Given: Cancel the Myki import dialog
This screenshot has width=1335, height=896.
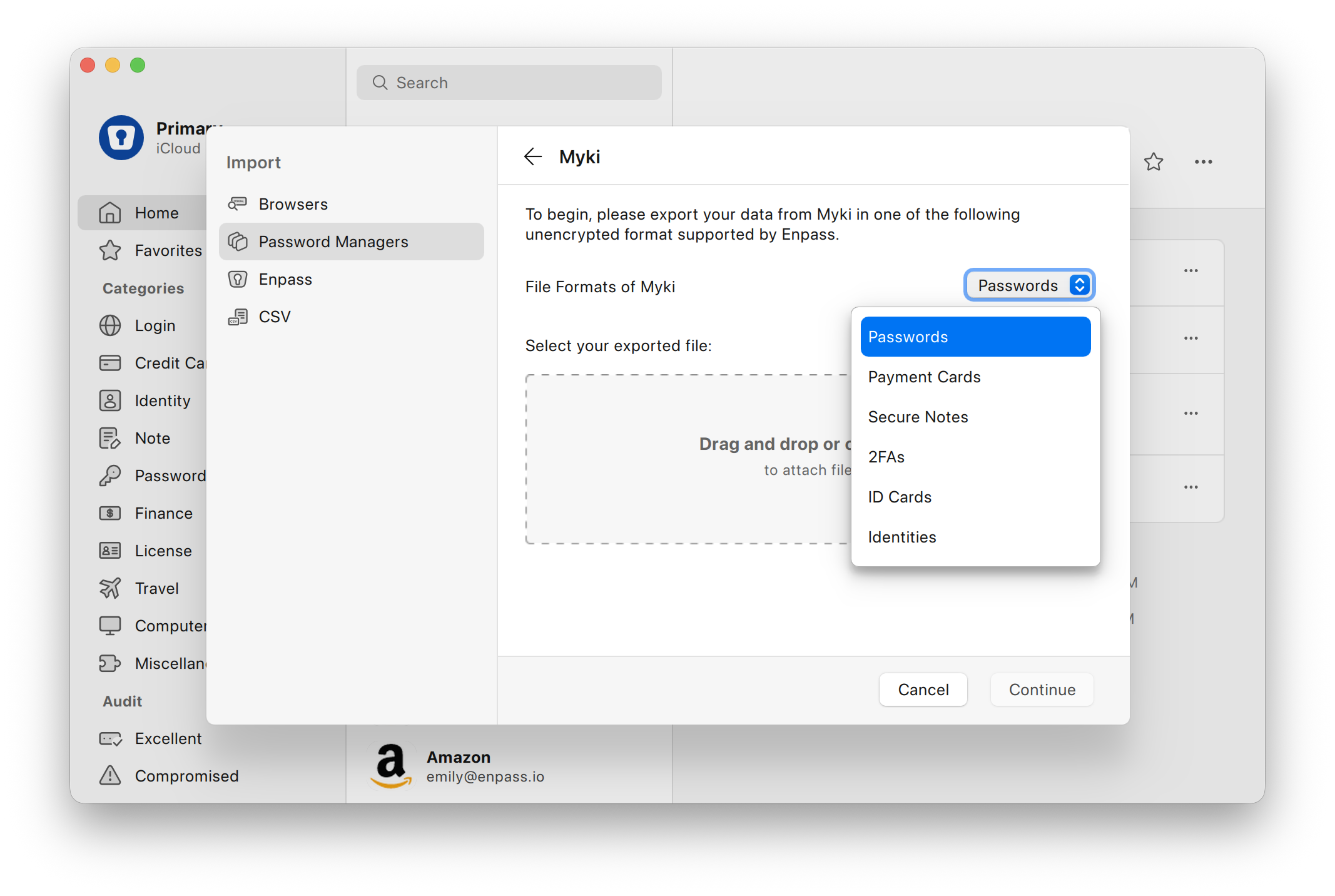Looking at the screenshot, I should [x=923, y=690].
